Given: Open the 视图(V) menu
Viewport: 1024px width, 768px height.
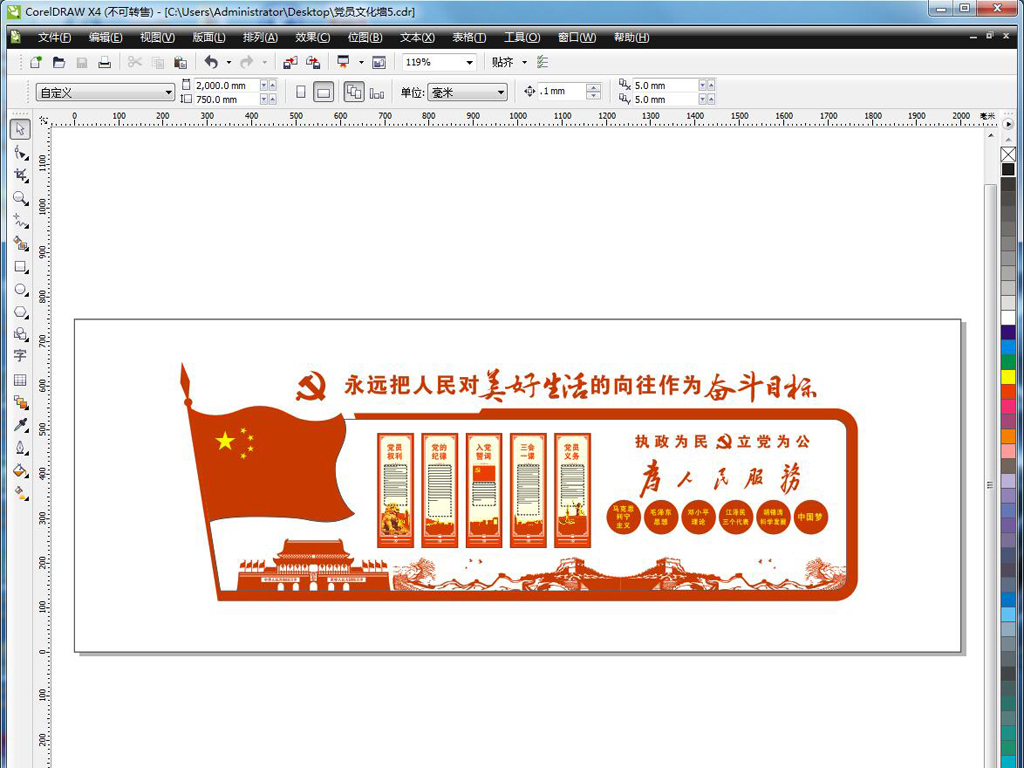Looking at the screenshot, I should (x=157, y=37).
